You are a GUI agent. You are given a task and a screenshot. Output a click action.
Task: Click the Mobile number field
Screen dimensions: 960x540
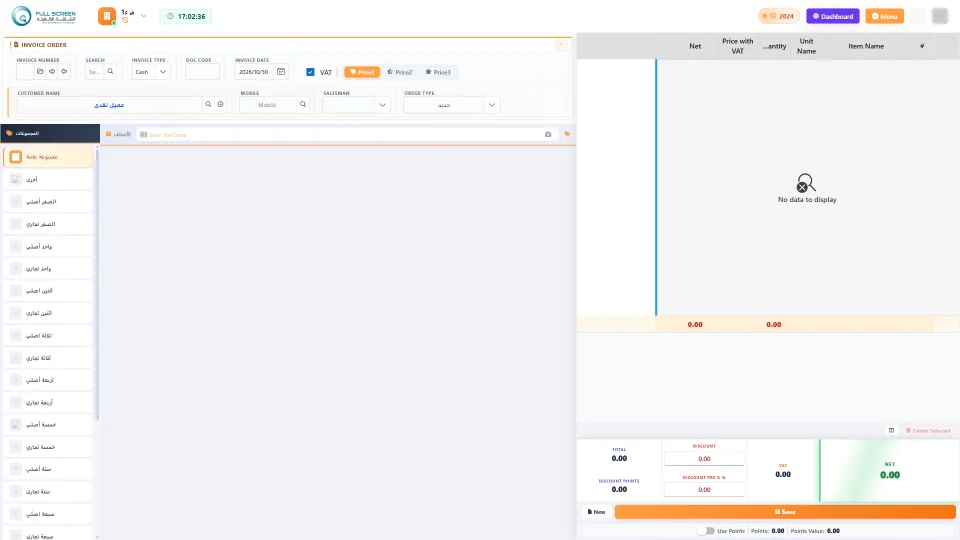(268, 105)
